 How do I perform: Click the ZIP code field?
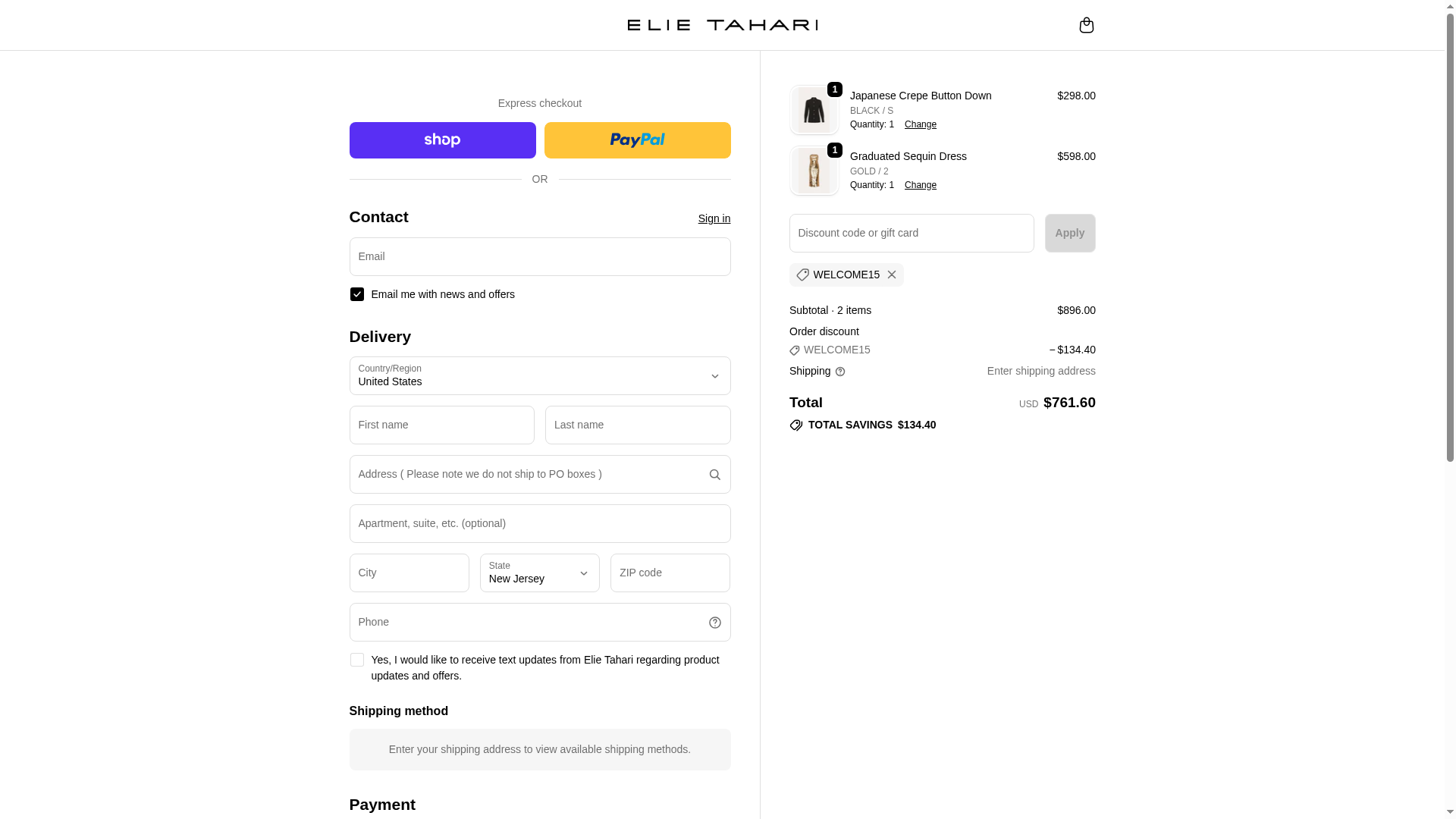coord(670,573)
